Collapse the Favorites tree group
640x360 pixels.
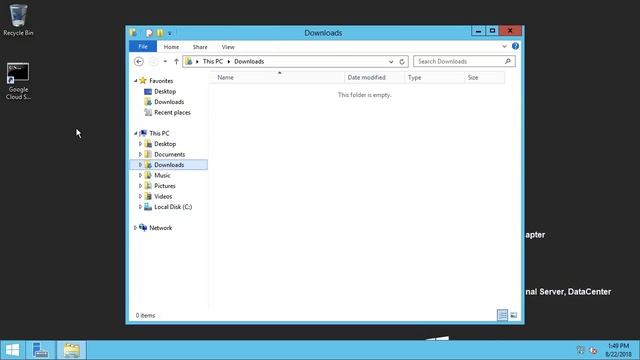point(136,81)
